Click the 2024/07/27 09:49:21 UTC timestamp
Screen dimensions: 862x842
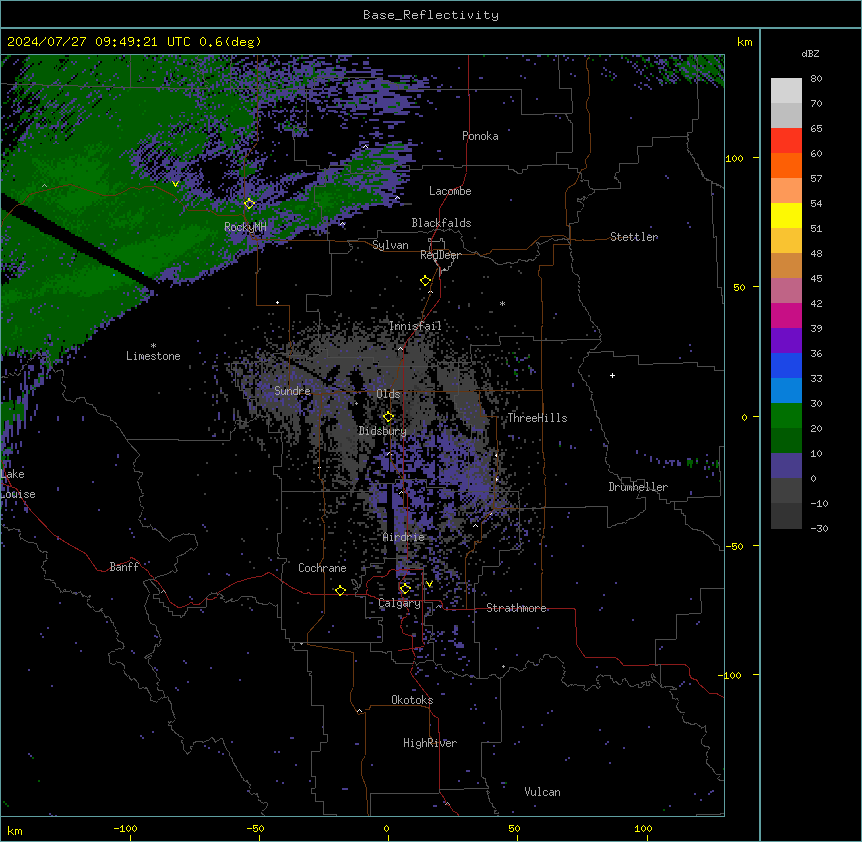pos(98,42)
